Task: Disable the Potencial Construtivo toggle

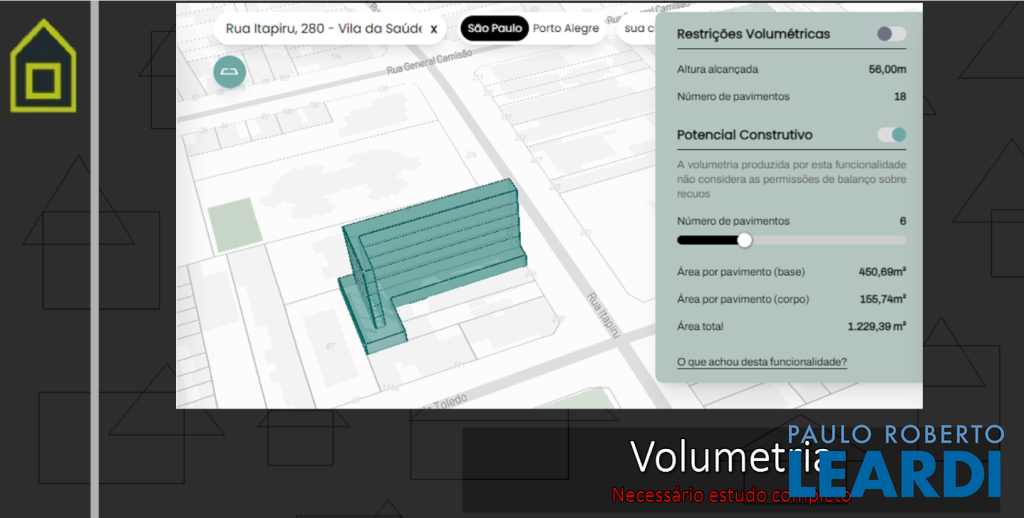Action: (x=891, y=135)
